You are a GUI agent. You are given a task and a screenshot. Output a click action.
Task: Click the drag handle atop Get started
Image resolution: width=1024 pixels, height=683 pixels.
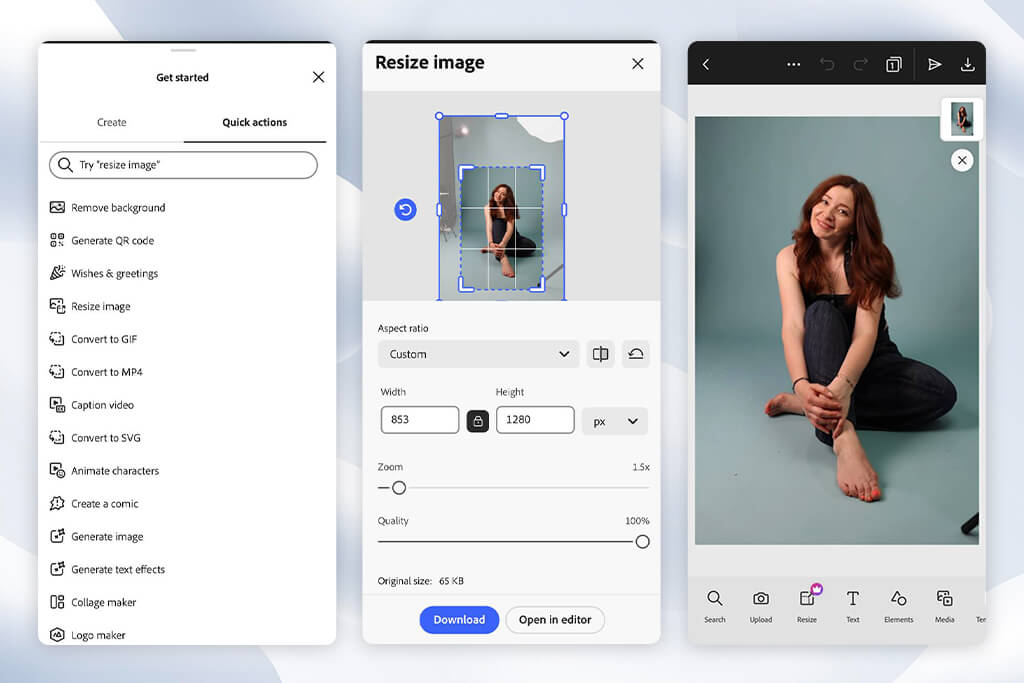click(x=184, y=50)
